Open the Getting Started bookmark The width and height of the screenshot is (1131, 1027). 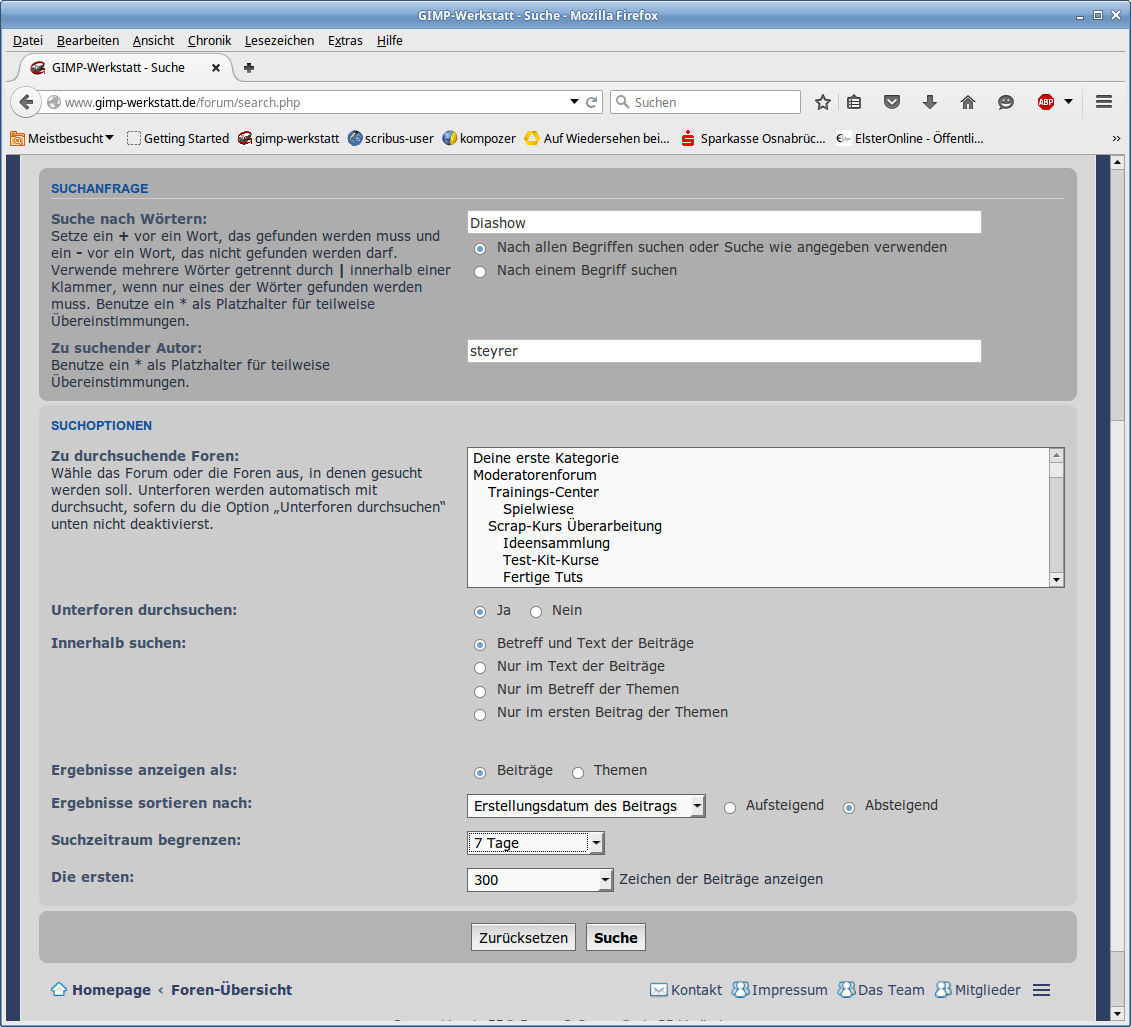[177, 138]
